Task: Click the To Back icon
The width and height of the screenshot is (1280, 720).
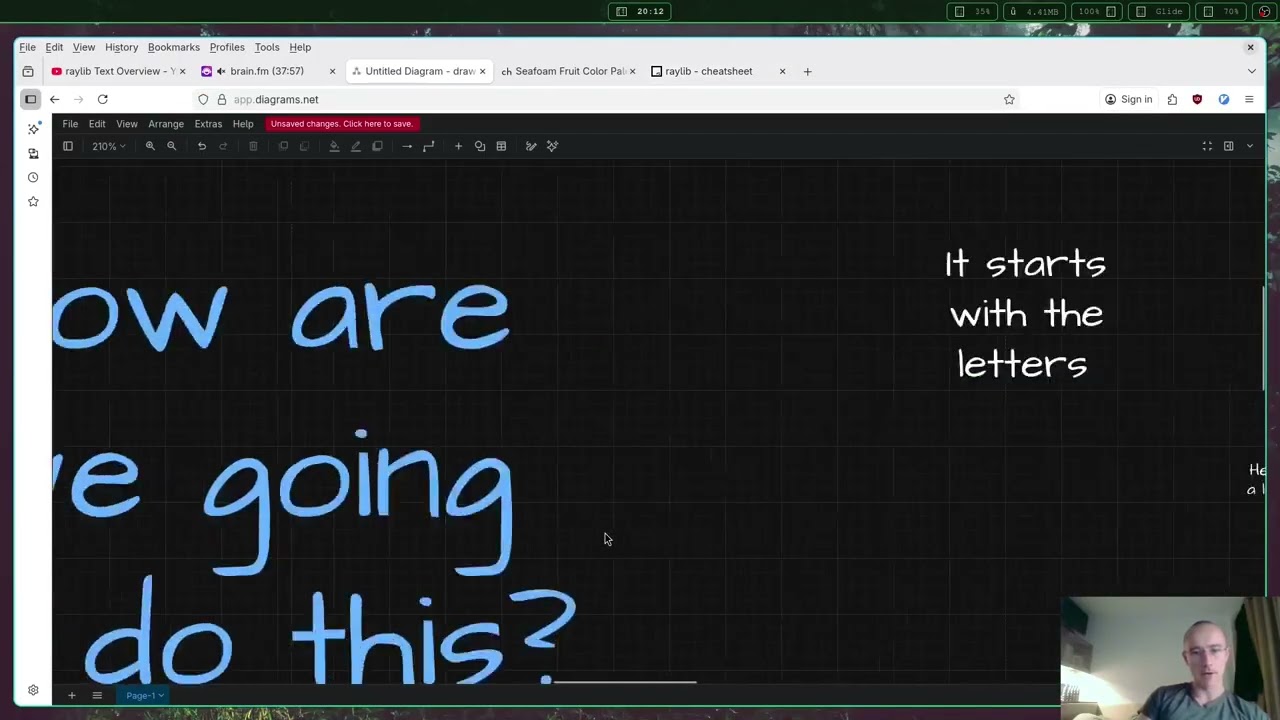Action: point(304,146)
